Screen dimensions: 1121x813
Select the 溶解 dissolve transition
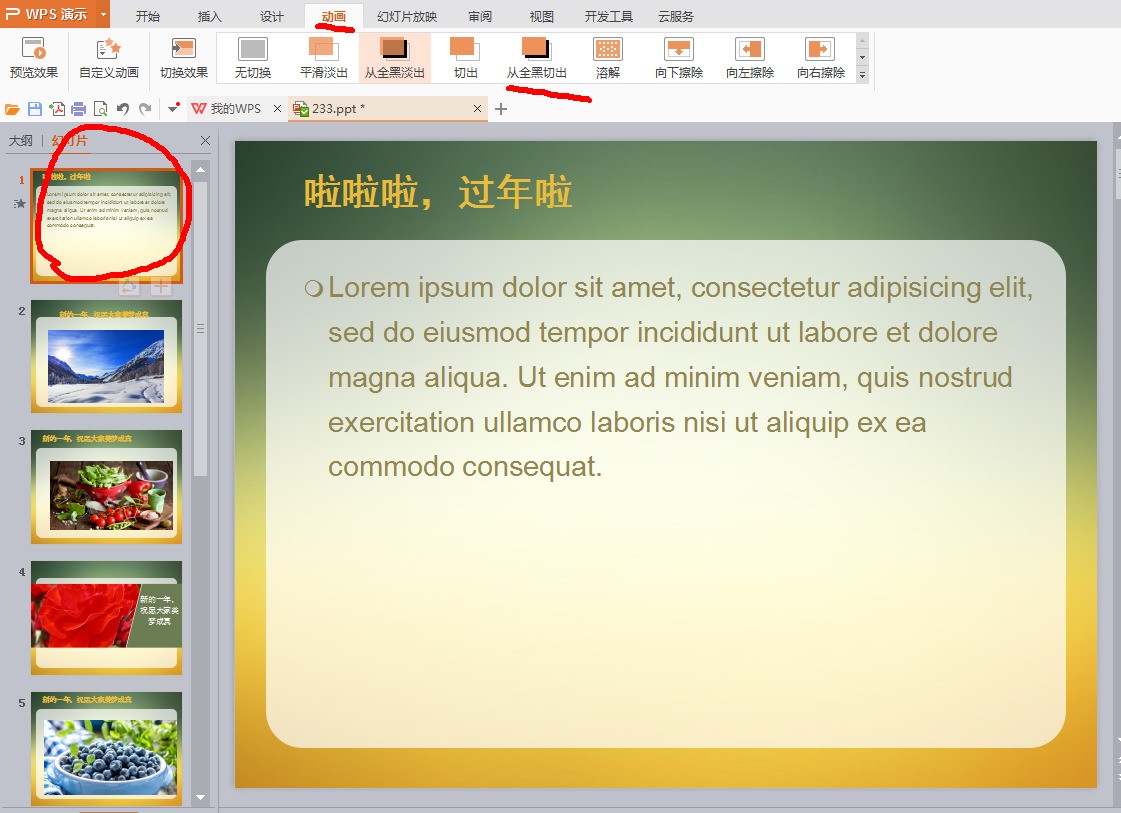pos(607,57)
